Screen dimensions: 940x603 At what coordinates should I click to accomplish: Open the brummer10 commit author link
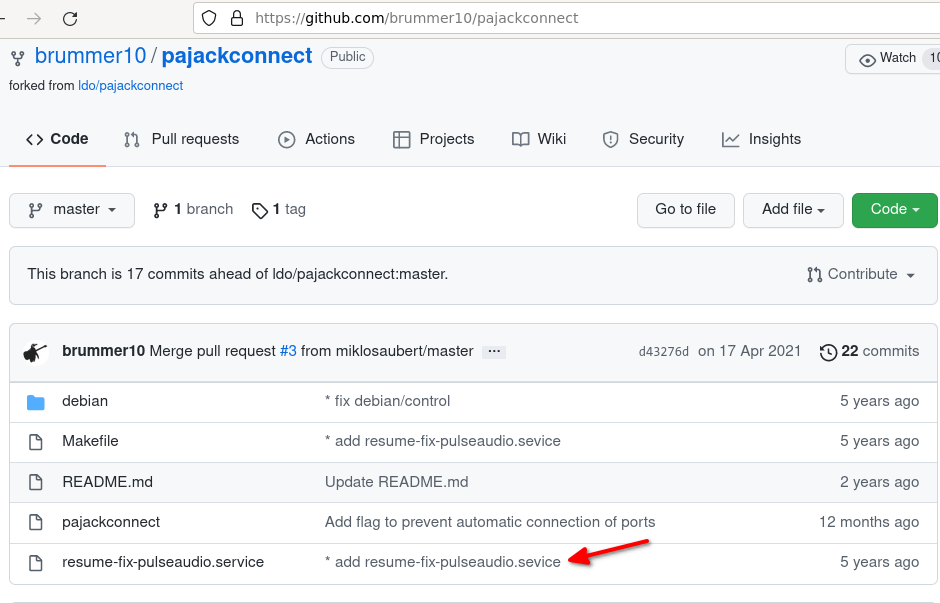click(103, 351)
